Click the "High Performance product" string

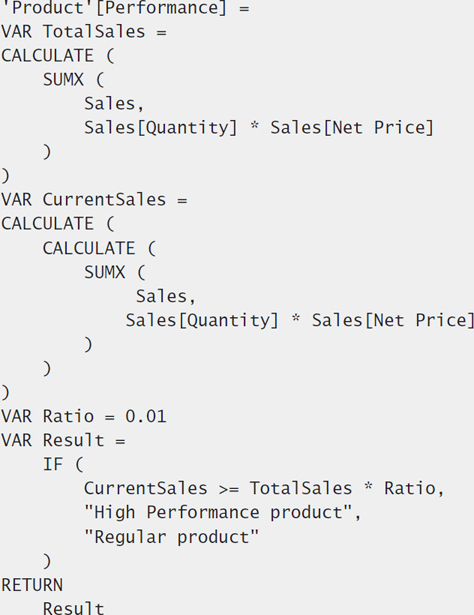tap(218, 513)
